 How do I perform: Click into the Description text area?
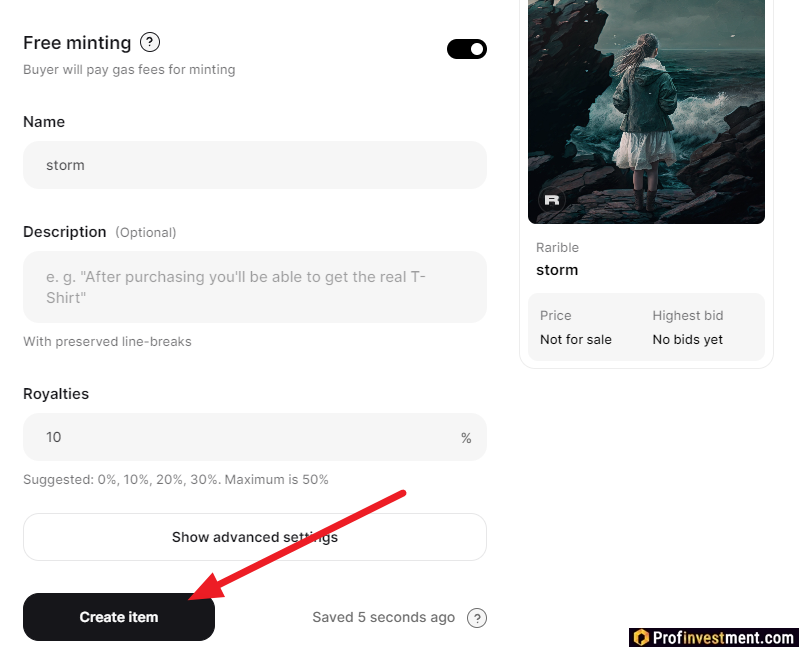(254, 287)
